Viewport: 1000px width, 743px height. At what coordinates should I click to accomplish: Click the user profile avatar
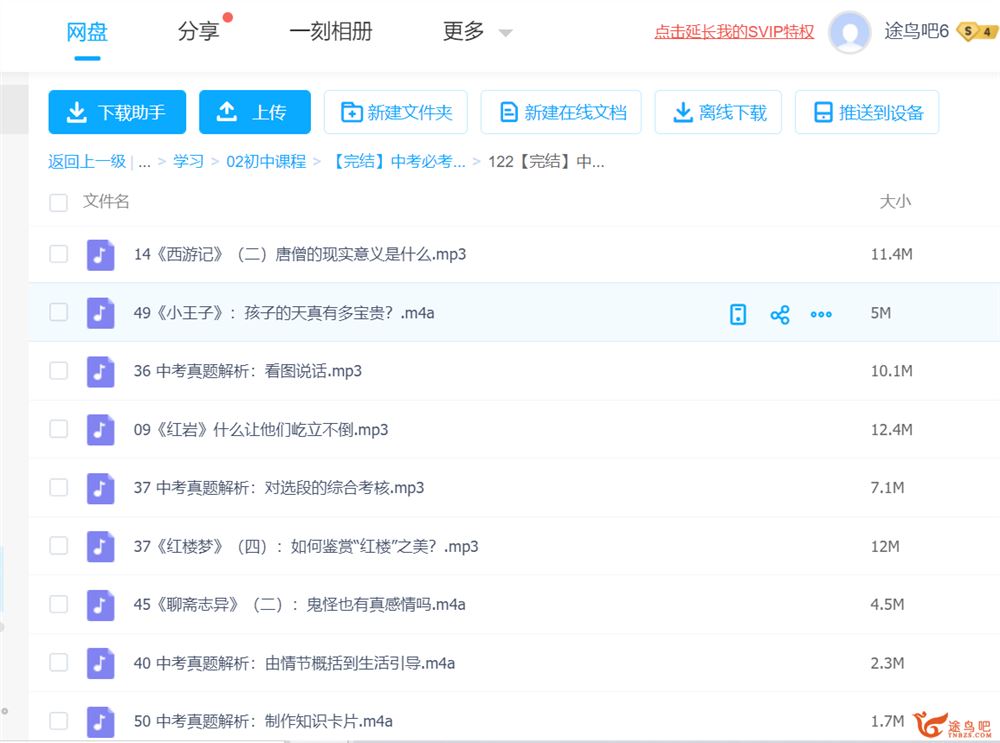(850, 32)
